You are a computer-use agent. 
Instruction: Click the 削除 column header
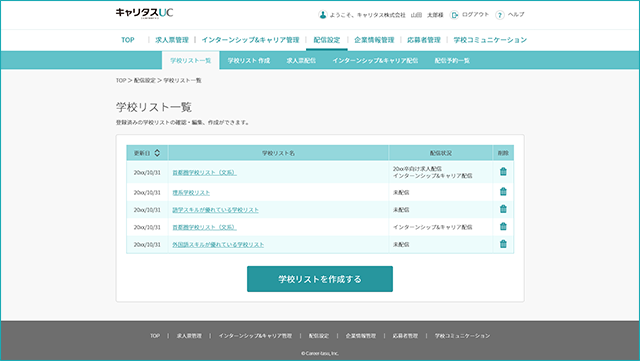(x=503, y=153)
